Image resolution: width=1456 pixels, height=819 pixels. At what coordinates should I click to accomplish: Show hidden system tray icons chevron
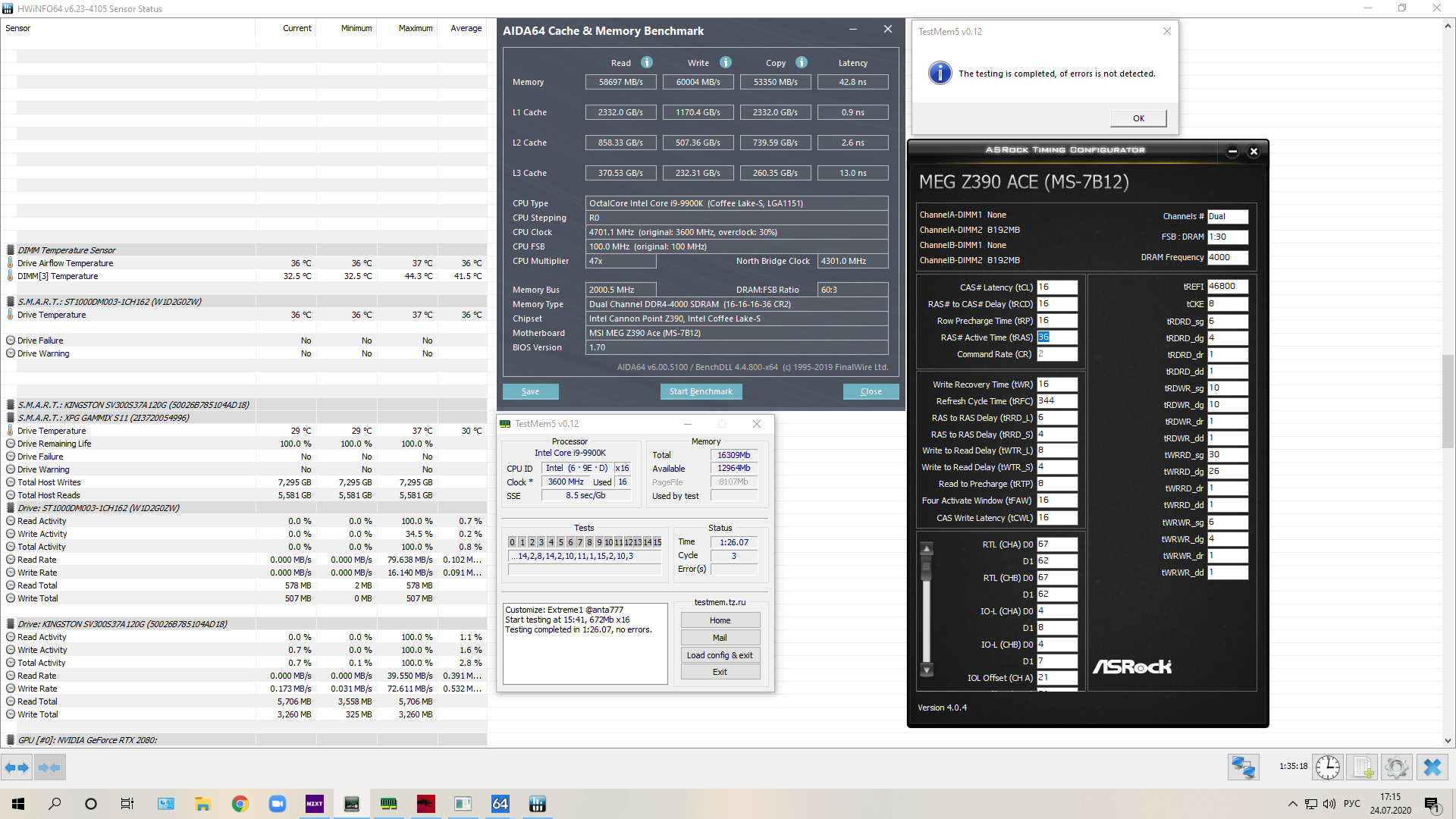pyautogui.click(x=1292, y=804)
